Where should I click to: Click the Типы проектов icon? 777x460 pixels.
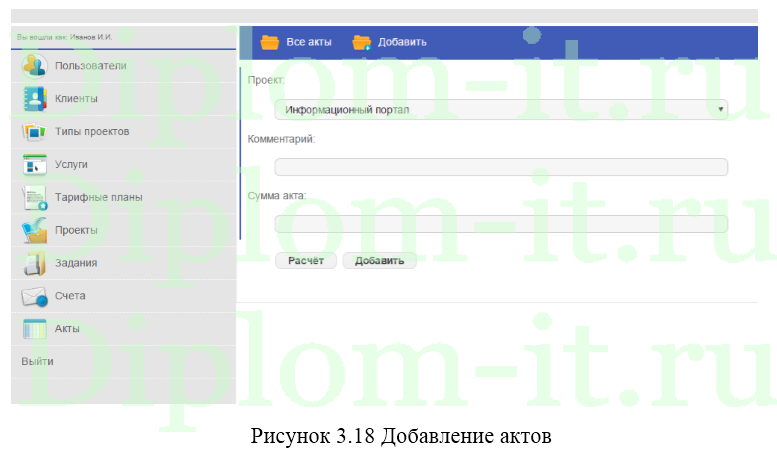pos(35,132)
